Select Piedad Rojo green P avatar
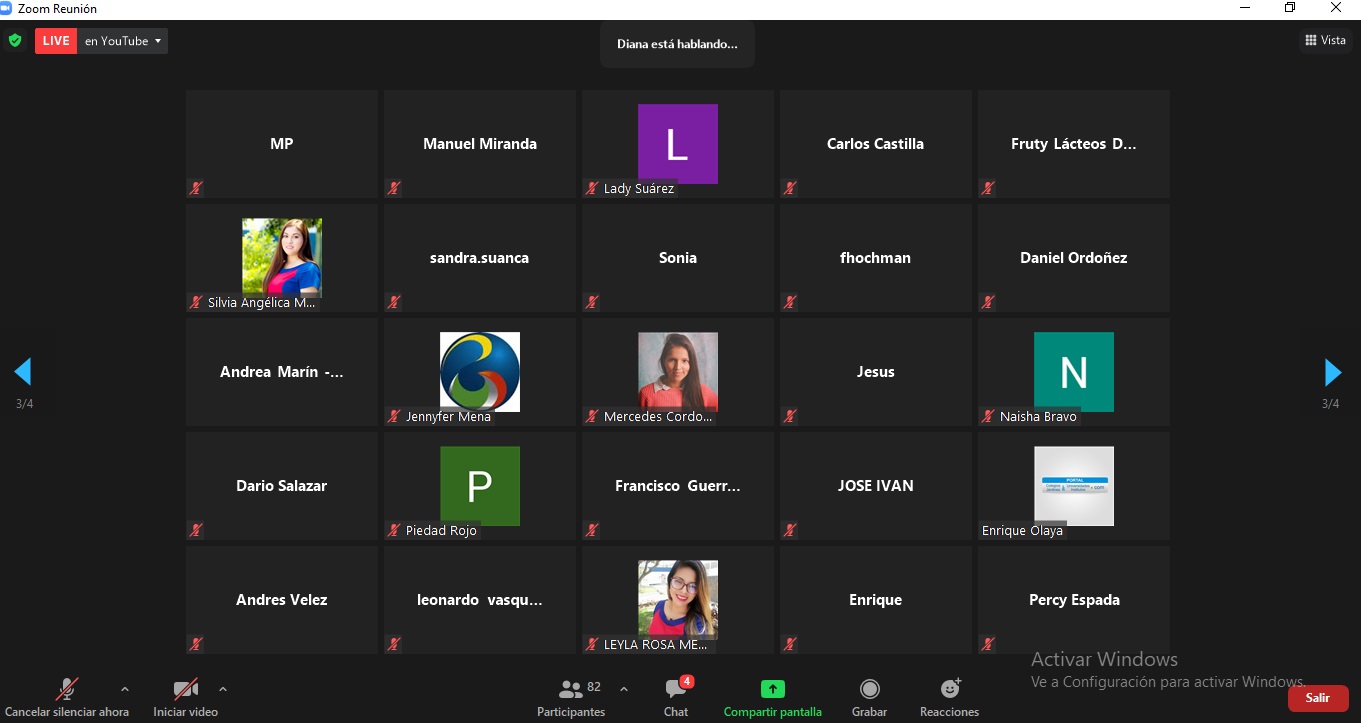 [x=480, y=486]
